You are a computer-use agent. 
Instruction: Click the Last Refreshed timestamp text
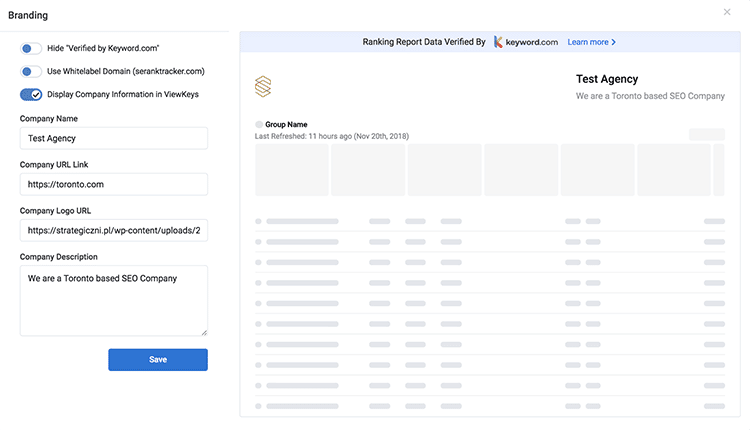tap(331, 136)
